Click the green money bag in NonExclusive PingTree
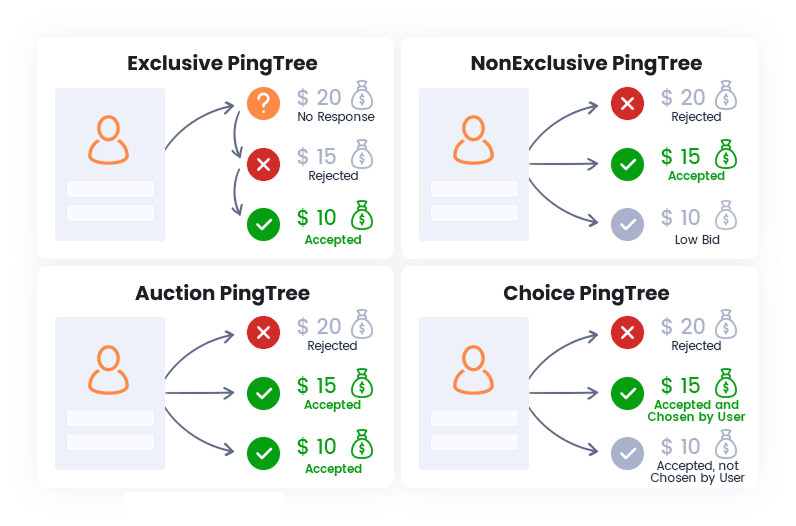 pos(725,155)
